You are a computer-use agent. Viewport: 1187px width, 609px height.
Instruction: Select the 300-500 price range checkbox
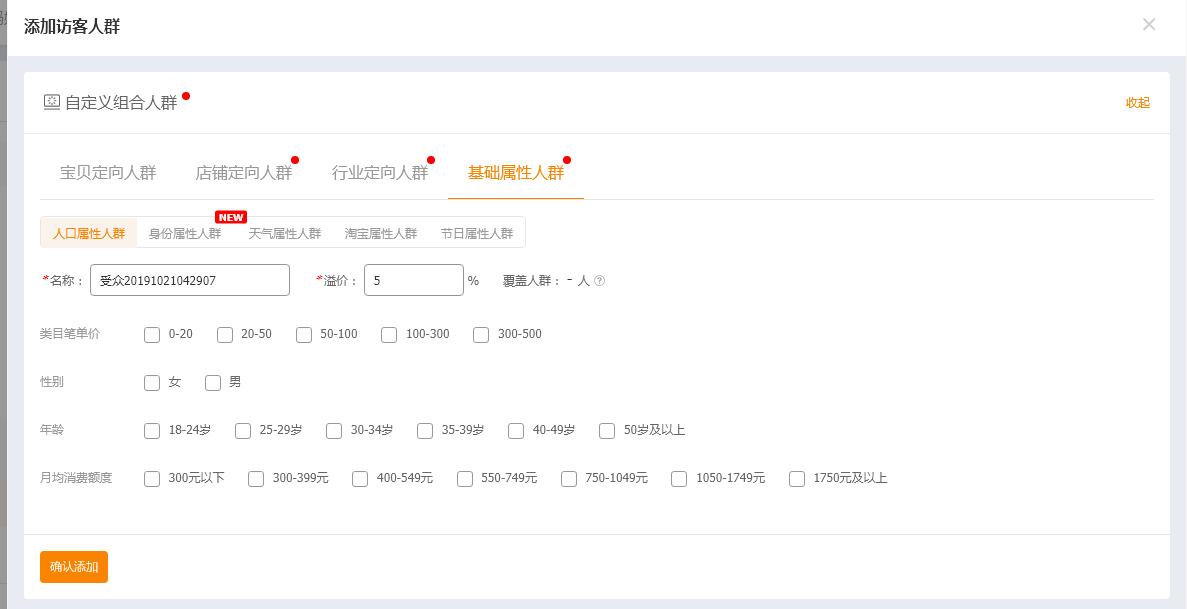tap(481, 335)
